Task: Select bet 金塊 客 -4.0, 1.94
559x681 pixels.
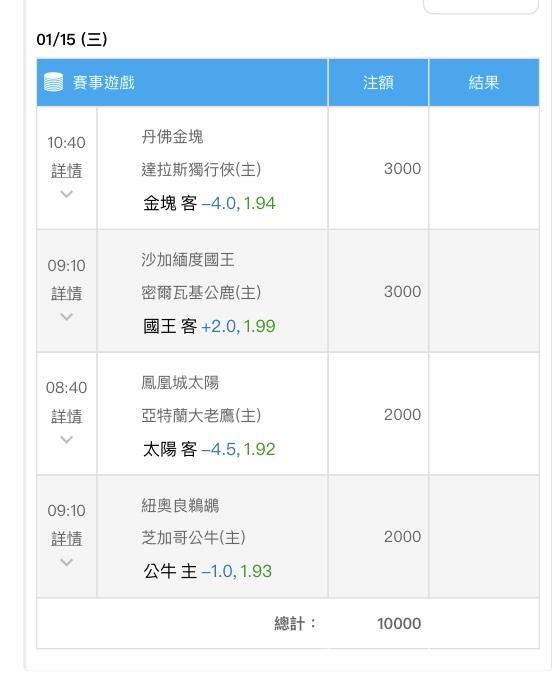Action: (209, 203)
